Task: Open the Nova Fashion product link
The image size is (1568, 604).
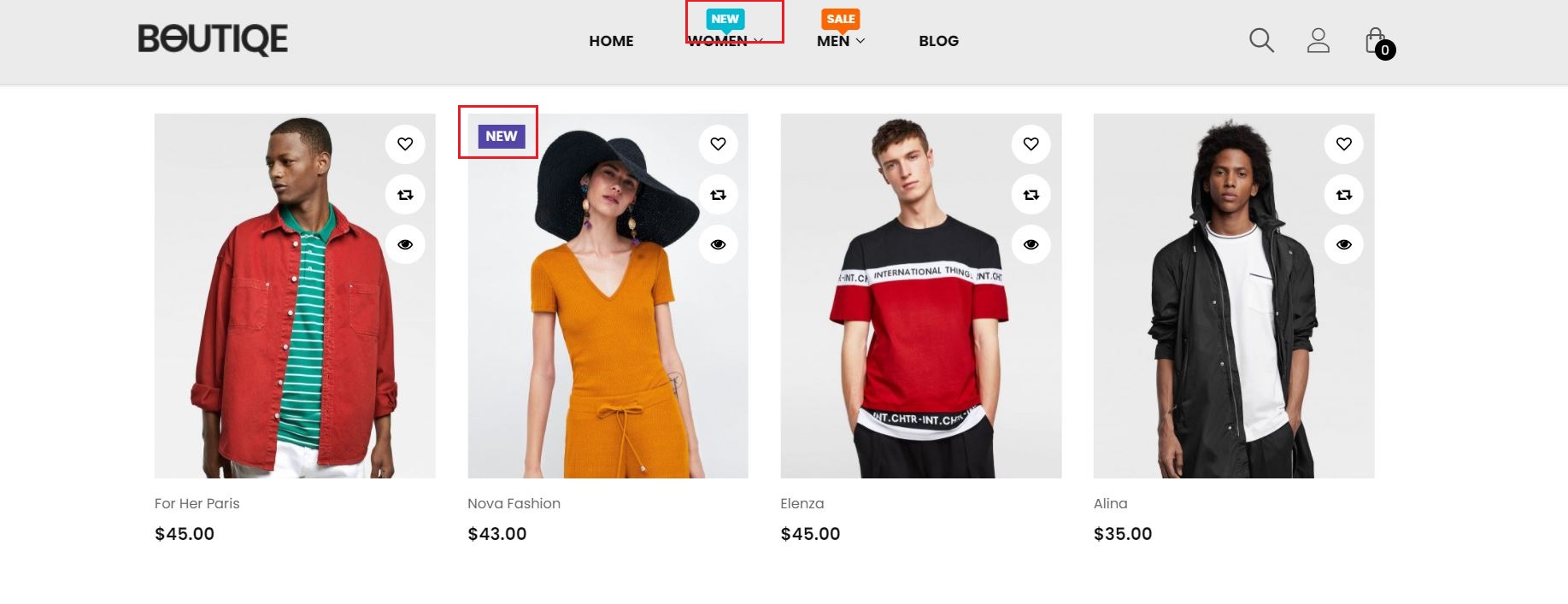Action: pos(514,503)
